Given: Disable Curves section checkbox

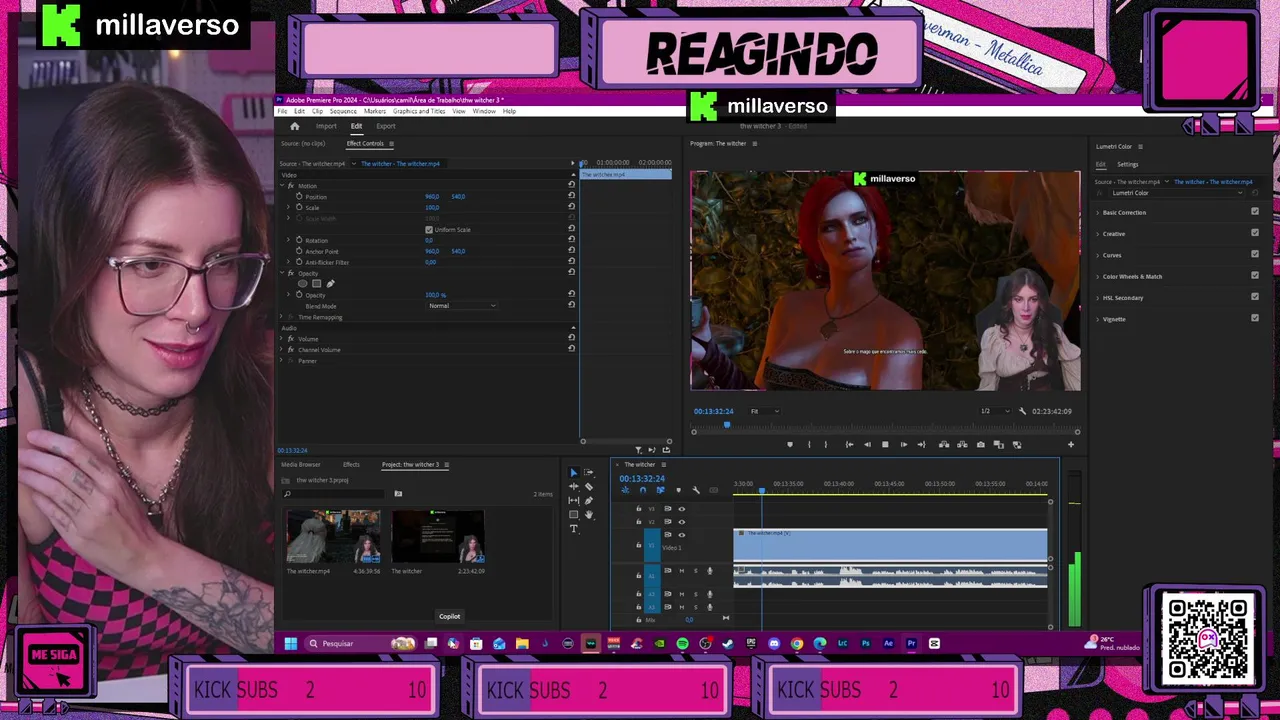Looking at the screenshot, I should pyautogui.click(x=1255, y=254).
